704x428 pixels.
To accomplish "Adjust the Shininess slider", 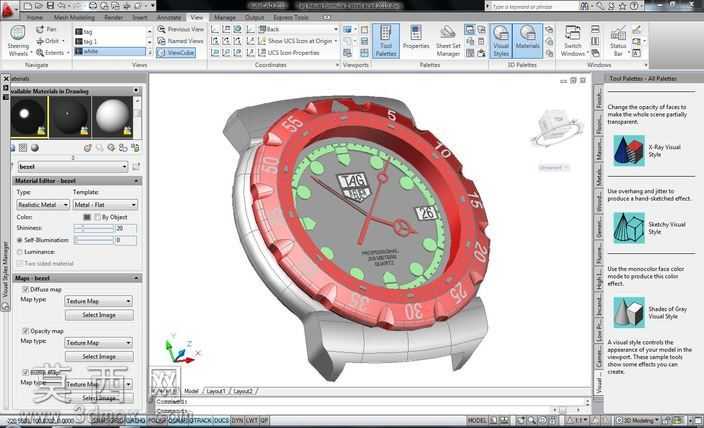I will pos(94,229).
